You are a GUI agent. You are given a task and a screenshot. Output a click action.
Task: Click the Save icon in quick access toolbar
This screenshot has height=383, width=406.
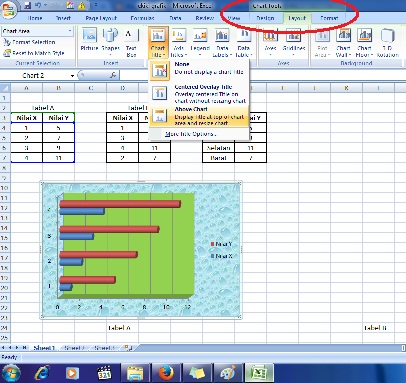click(x=28, y=5)
